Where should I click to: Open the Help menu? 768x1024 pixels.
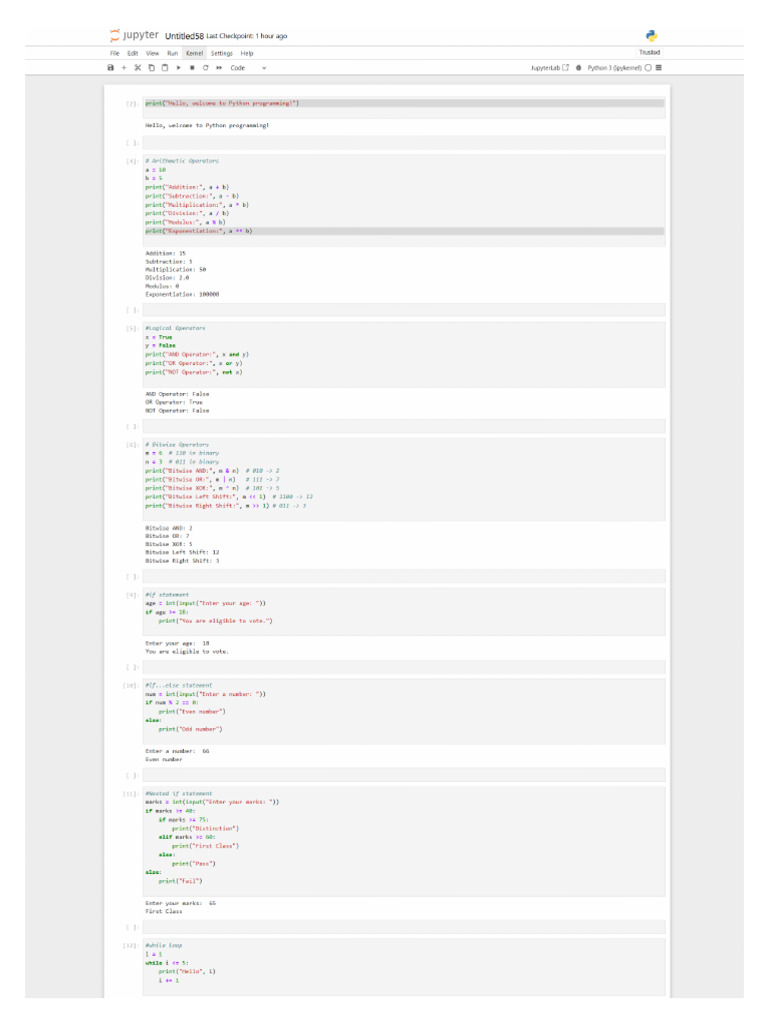[247, 53]
